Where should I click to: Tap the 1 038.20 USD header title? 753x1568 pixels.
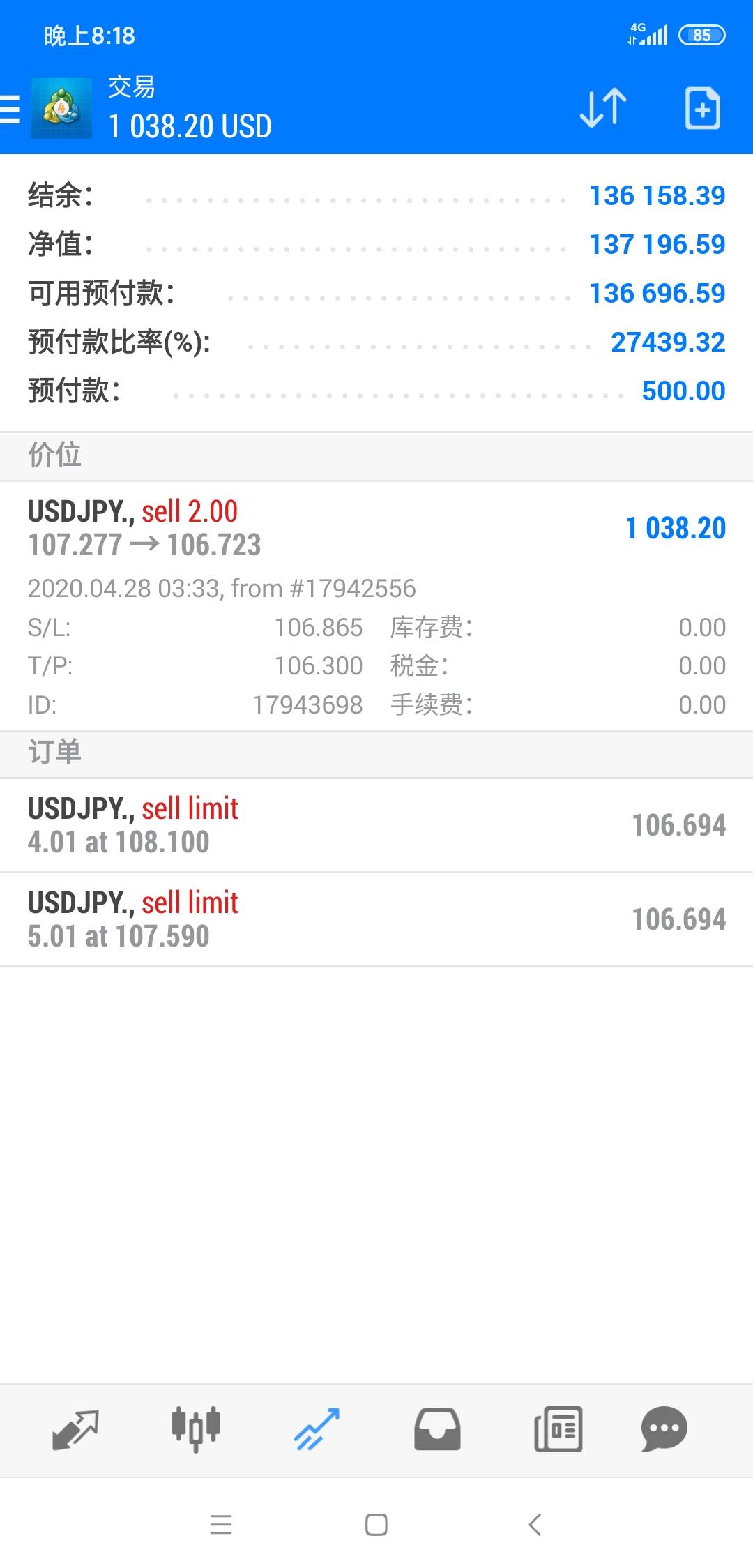pyautogui.click(x=190, y=126)
